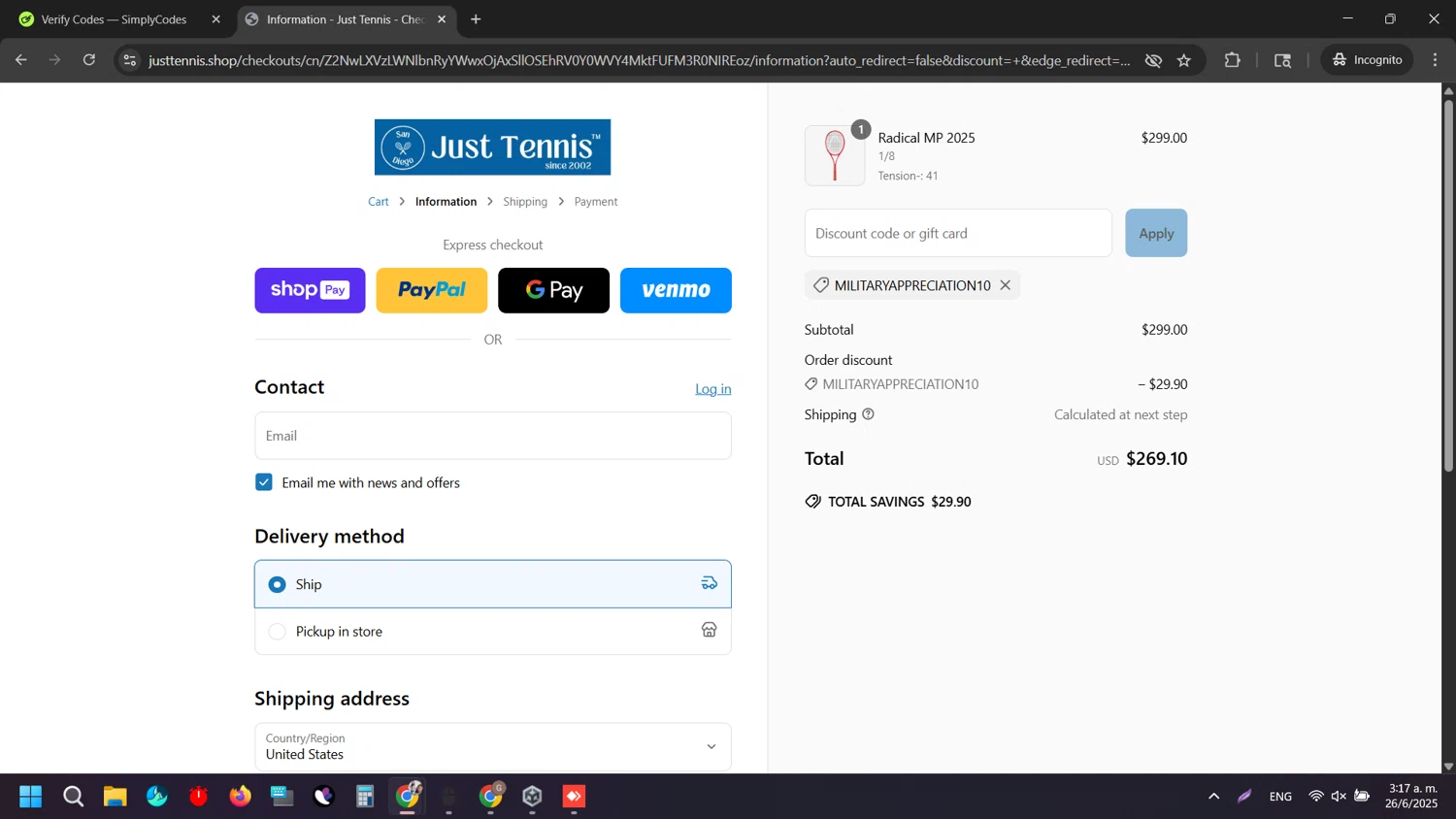The image size is (1456, 819).
Task: Click the Just Tennis logo
Action: point(492,147)
